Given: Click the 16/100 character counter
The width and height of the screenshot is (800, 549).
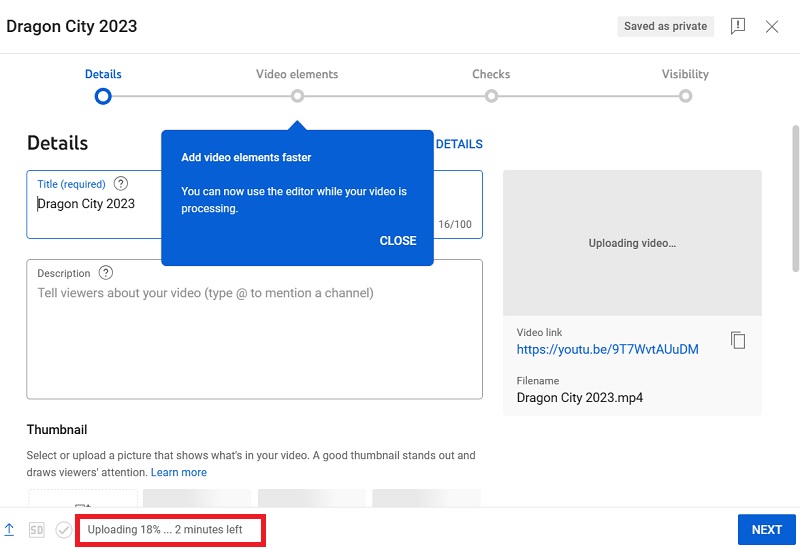Looking at the screenshot, I should 455,224.
